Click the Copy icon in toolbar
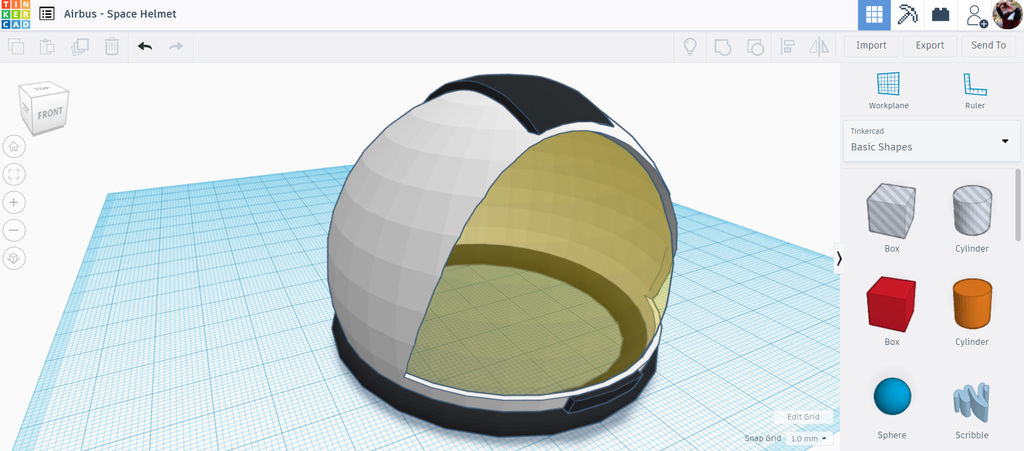The image size is (1024, 451). 16,46
